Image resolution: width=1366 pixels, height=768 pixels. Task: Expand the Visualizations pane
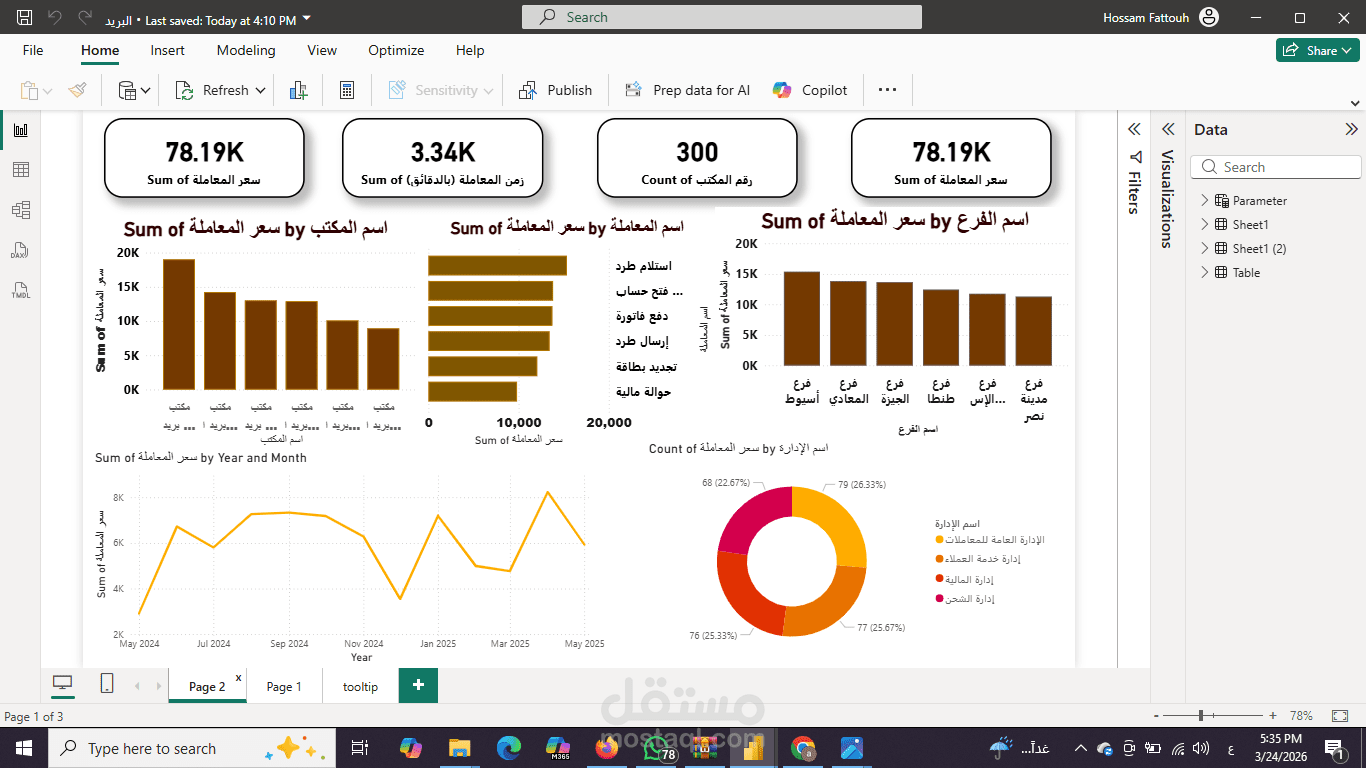(x=1168, y=129)
